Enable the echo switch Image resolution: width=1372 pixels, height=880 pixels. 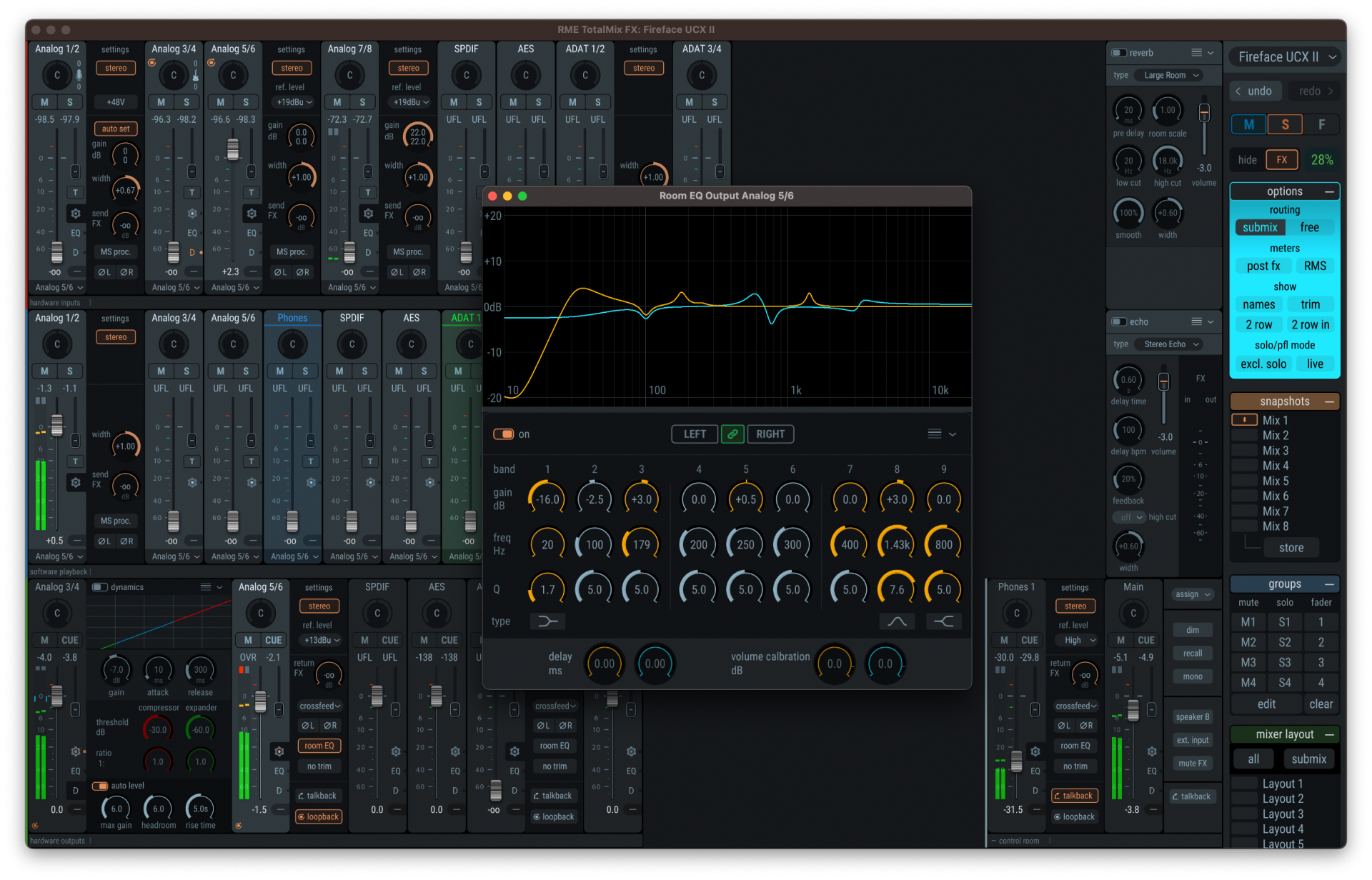[1119, 321]
